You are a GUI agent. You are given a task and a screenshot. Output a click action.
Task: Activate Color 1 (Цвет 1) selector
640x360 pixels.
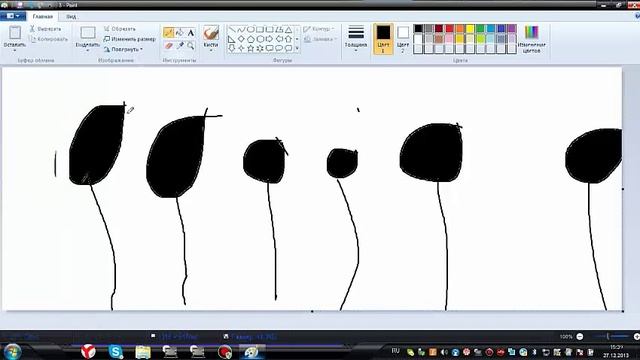coord(383,39)
